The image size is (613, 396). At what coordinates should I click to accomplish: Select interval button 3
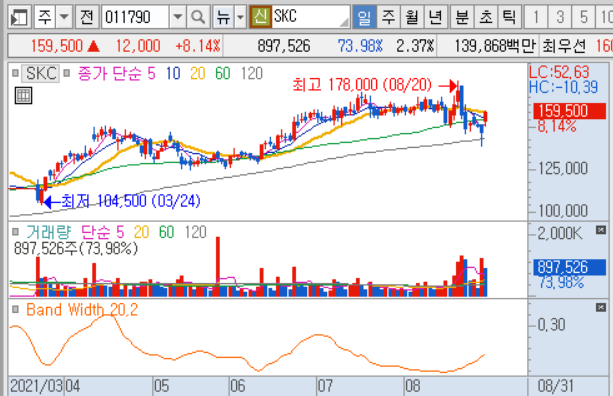point(560,17)
